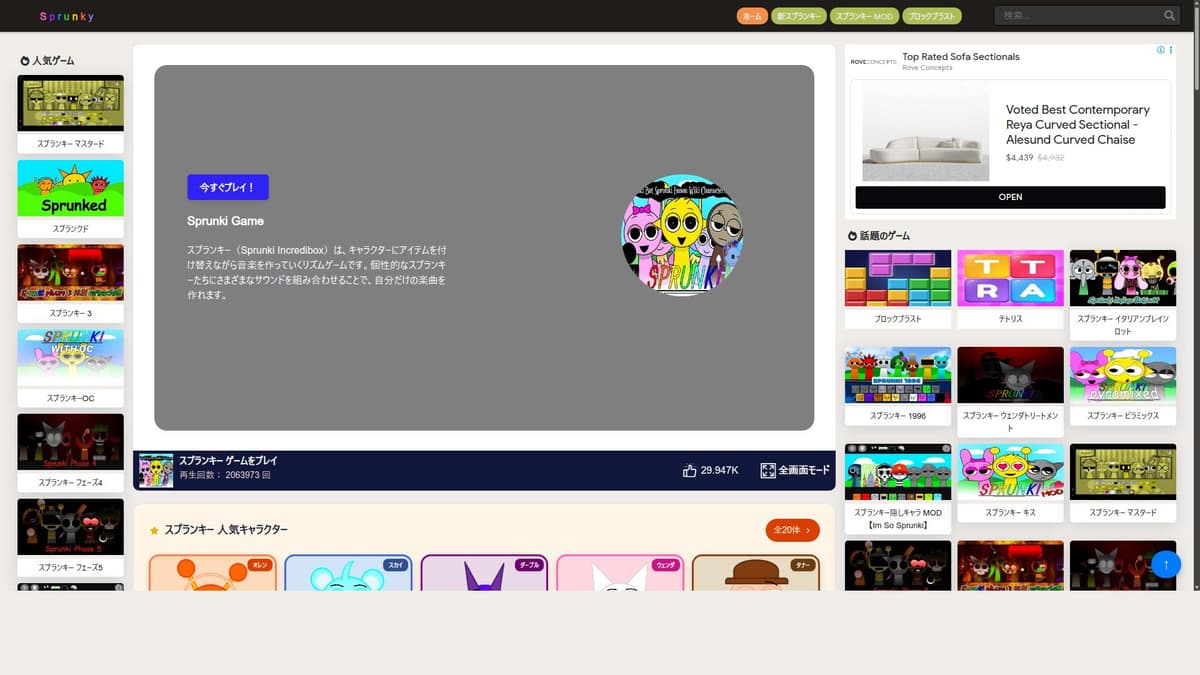
Task: Click the Rove Concepts advertiser logo
Action: tap(873, 61)
